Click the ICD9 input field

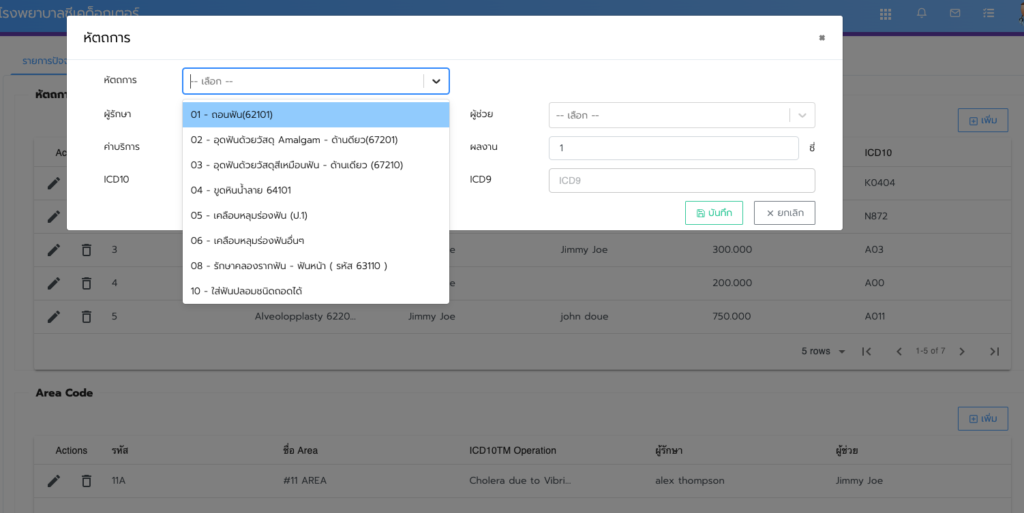pyautogui.click(x=682, y=181)
